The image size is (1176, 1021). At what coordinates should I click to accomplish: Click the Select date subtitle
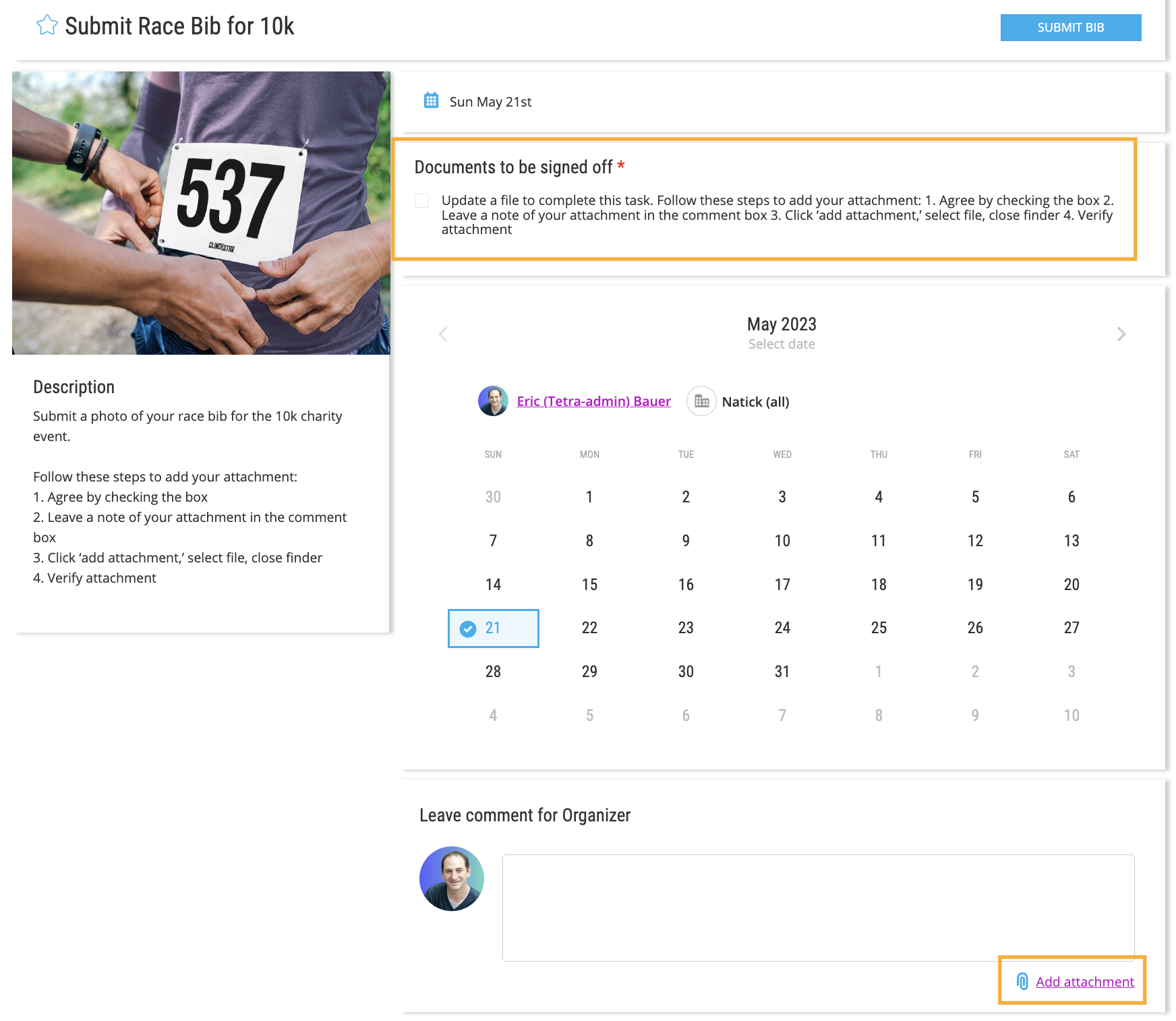782,344
